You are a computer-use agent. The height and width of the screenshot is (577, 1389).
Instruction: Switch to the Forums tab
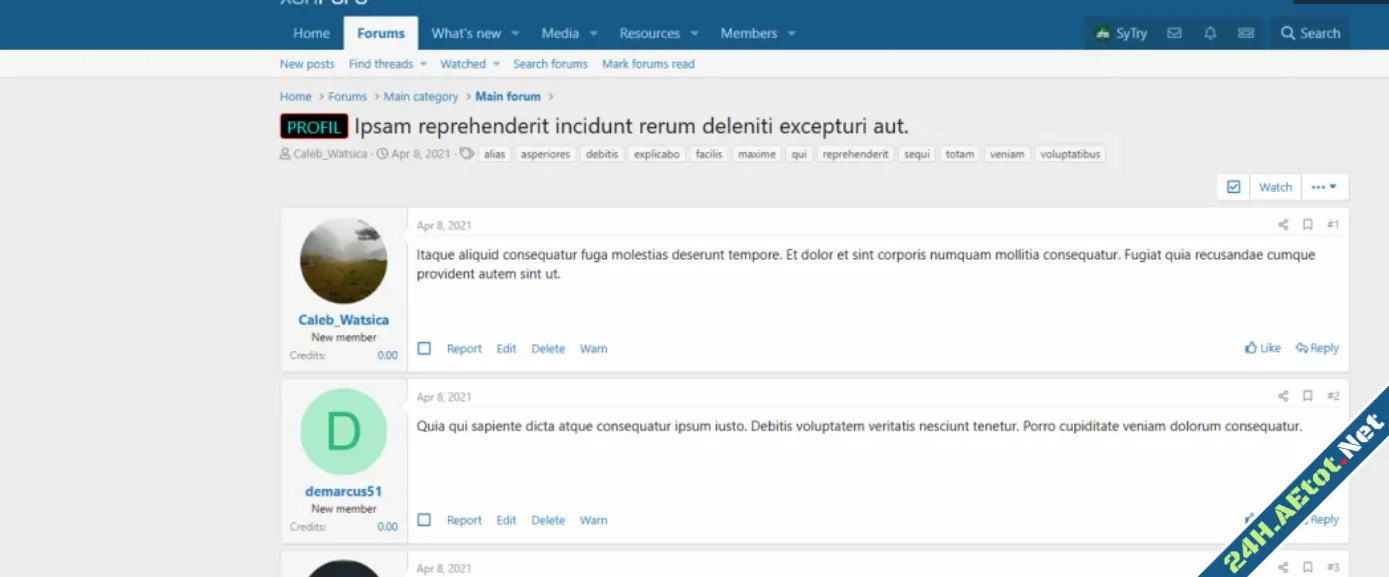coord(381,33)
